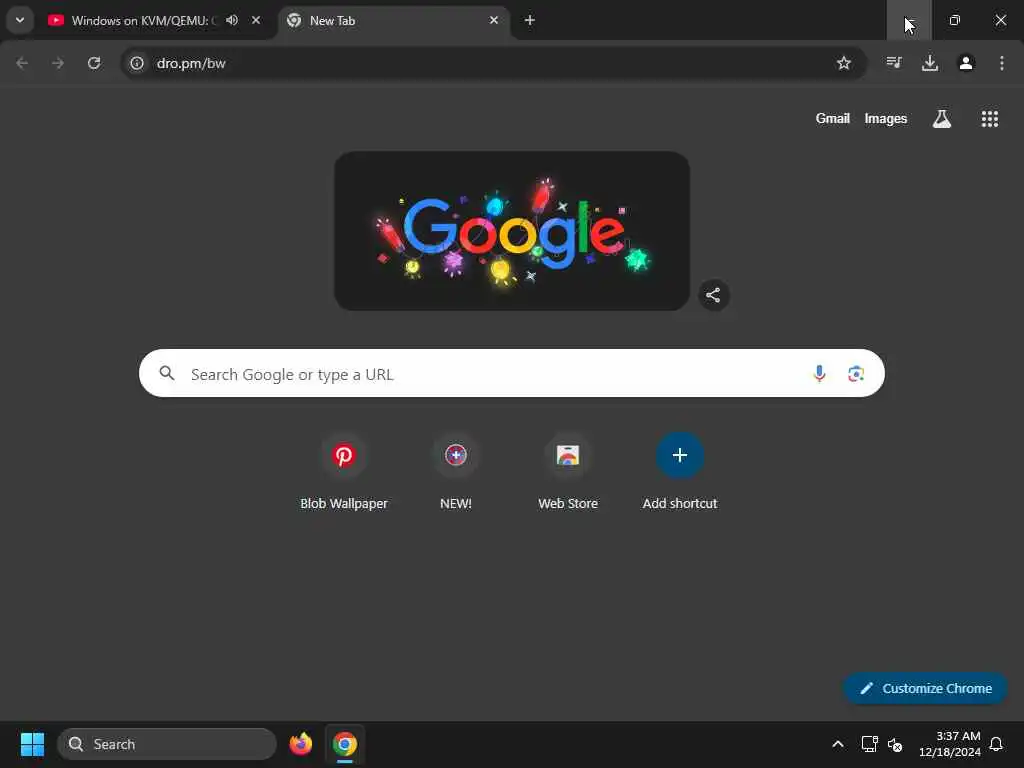Click Customize Chrome button
The width and height of the screenshot is (1024, 768).
[925, 688]
